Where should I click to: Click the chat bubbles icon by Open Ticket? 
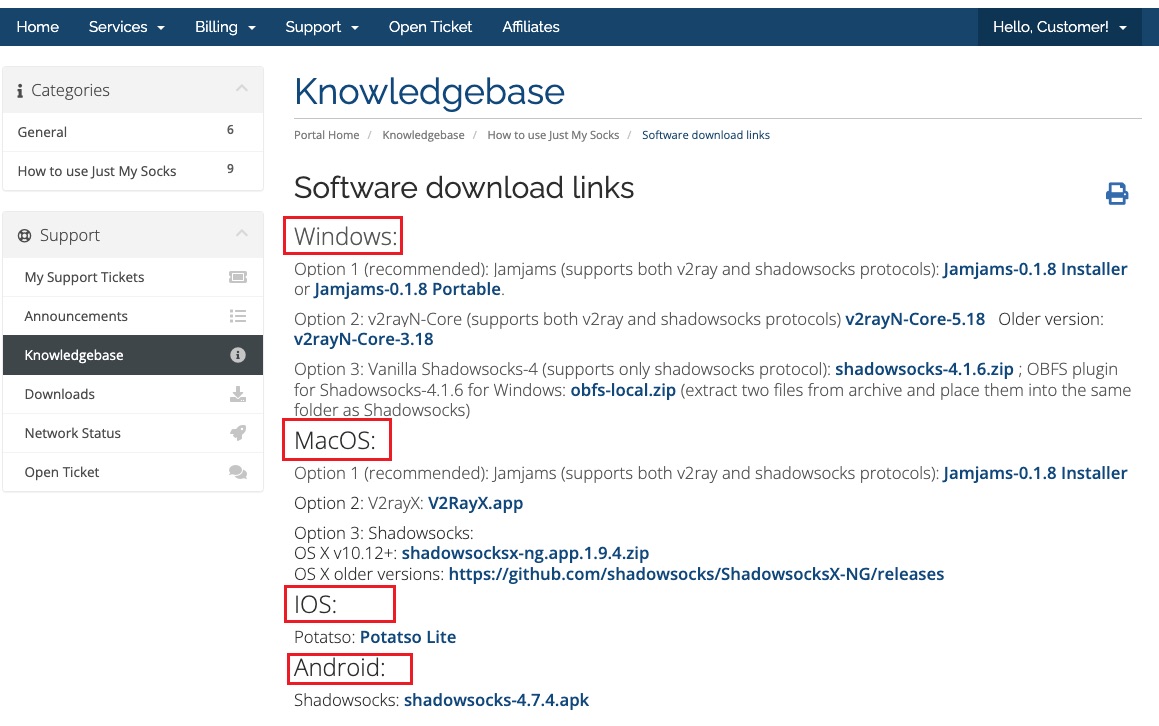[x=237, y=472]
